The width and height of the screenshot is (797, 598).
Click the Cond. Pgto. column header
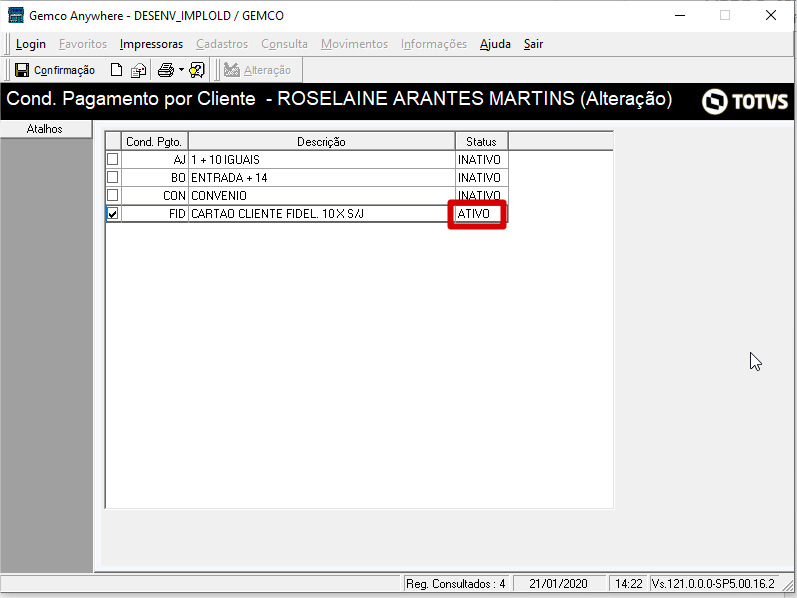point(155,141)
